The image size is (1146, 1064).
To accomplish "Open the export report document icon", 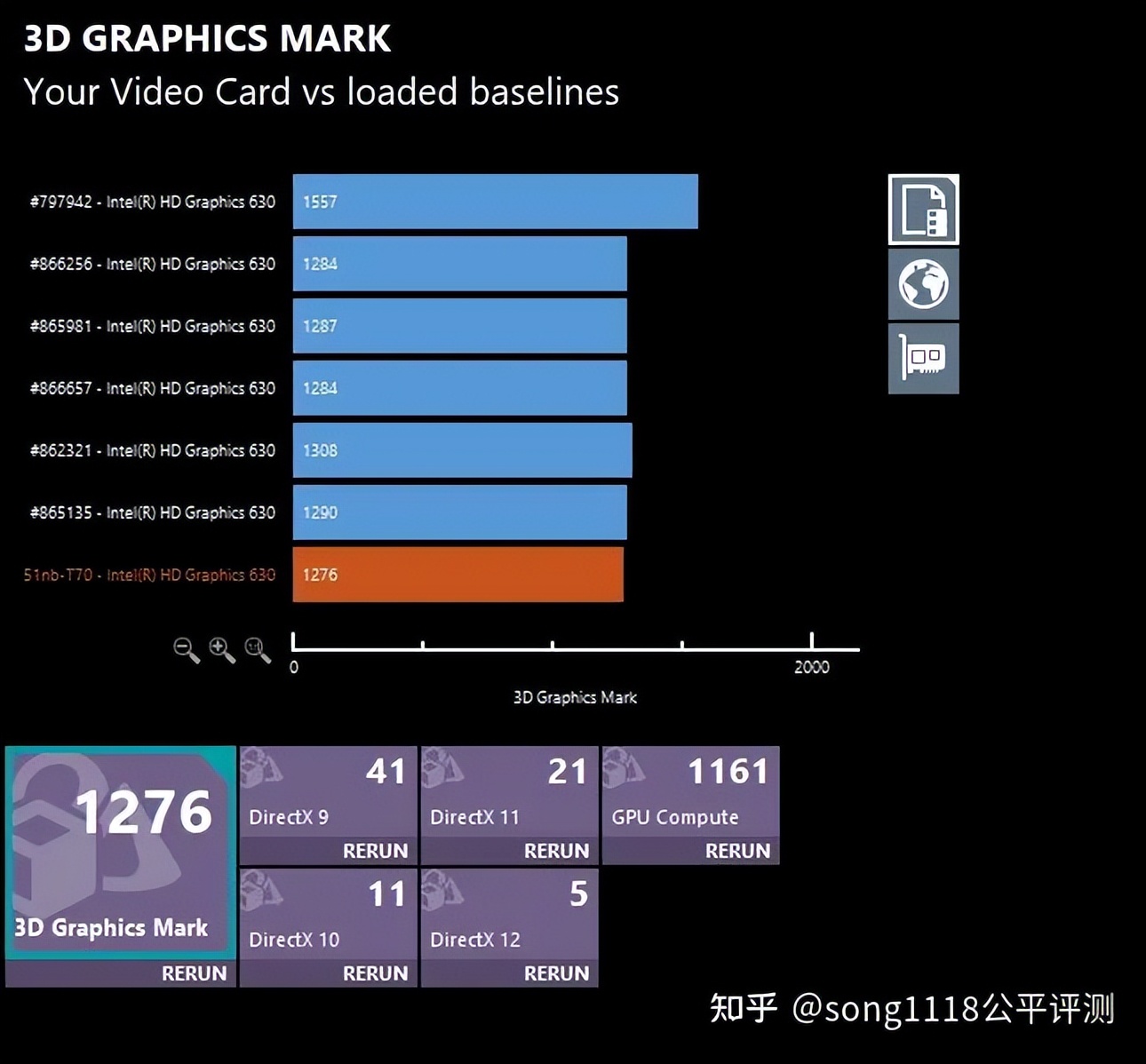I will click(x=923, y=210).
